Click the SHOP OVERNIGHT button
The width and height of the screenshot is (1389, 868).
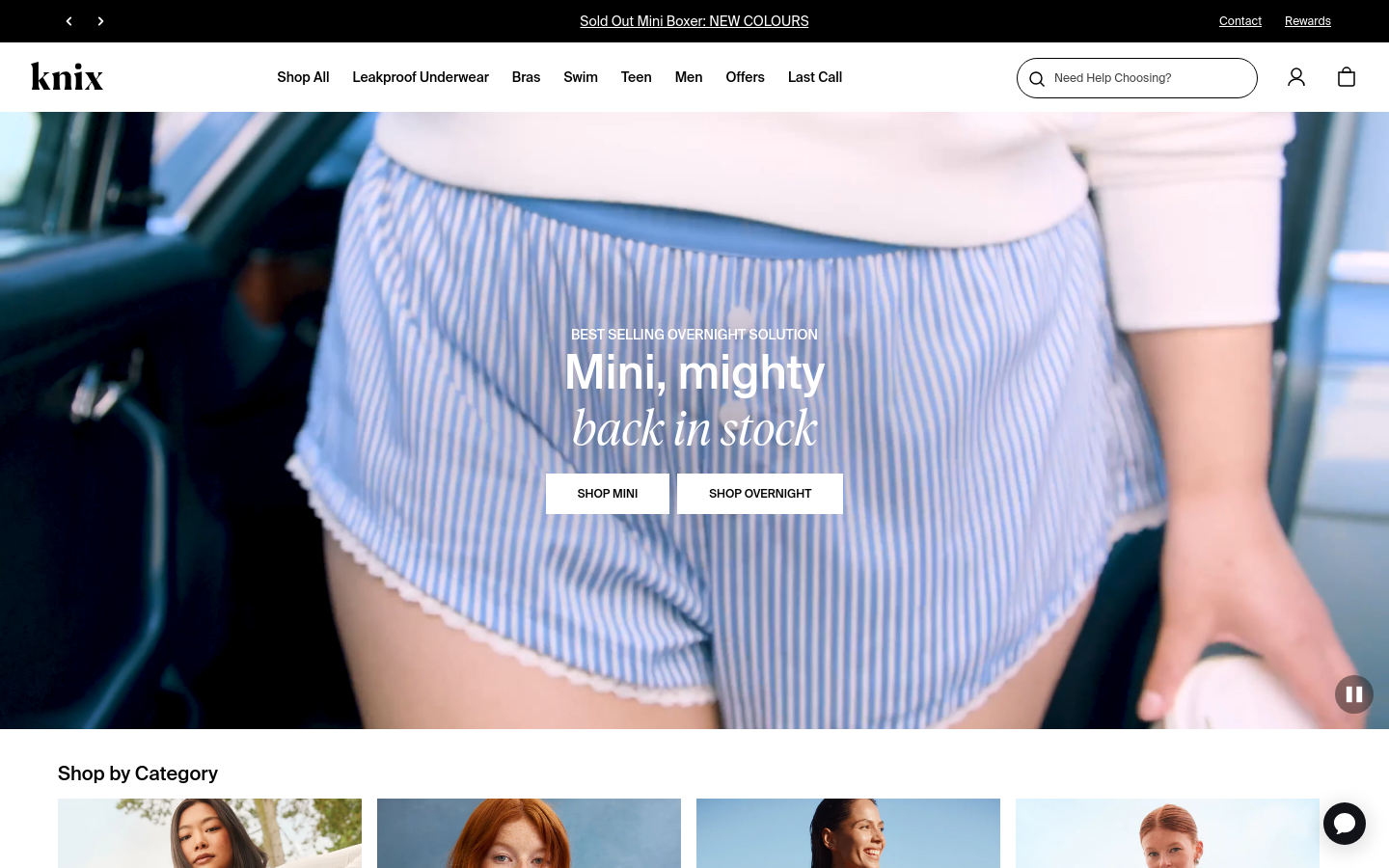click(x=760, y=494)
